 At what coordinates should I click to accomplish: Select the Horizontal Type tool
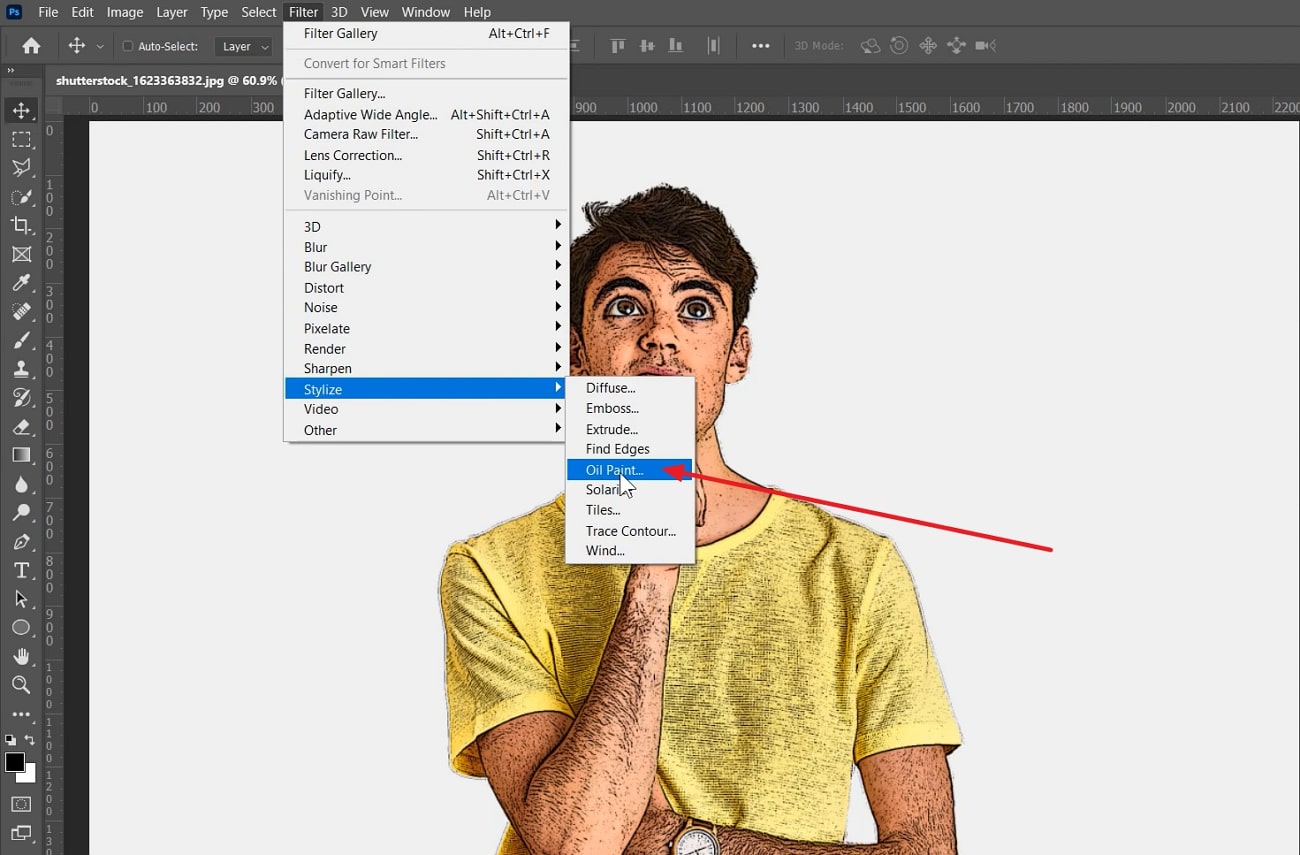click(21, 570)
